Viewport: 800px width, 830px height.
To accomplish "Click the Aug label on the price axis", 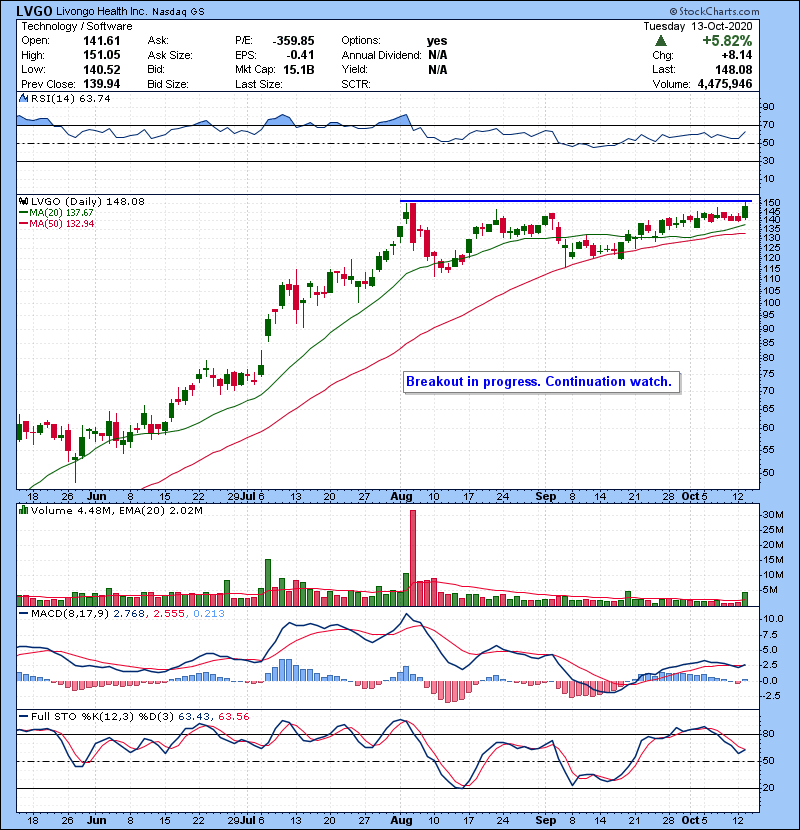I will pos(401,497).
